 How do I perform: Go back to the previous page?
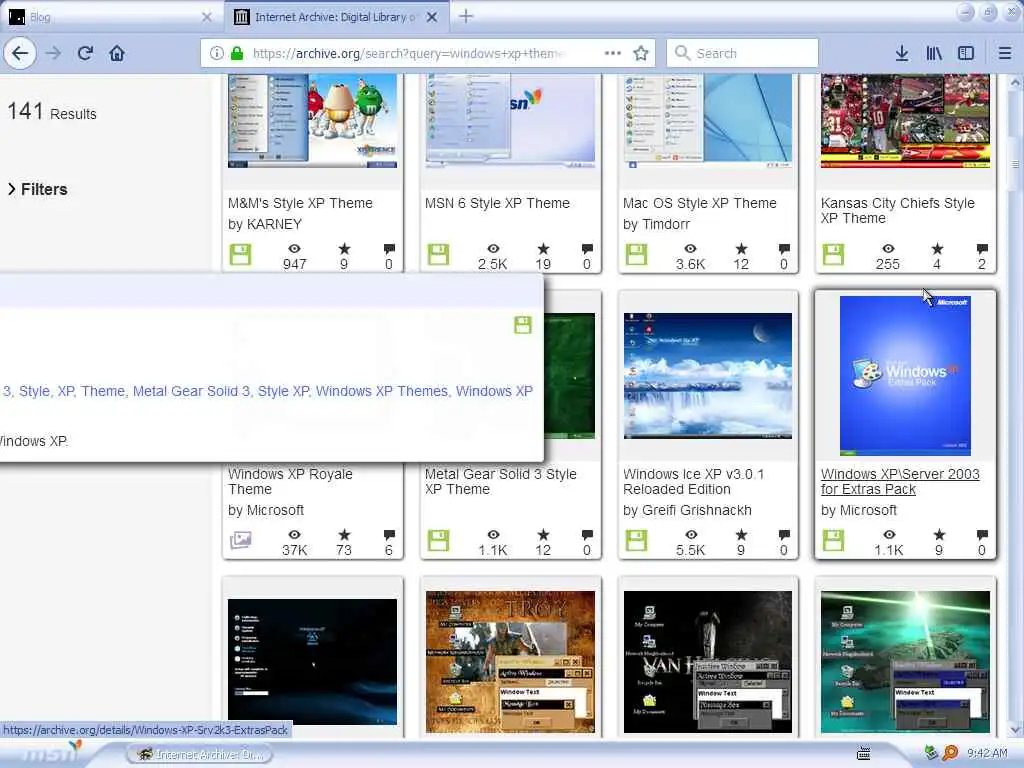[x=20, y=53]
